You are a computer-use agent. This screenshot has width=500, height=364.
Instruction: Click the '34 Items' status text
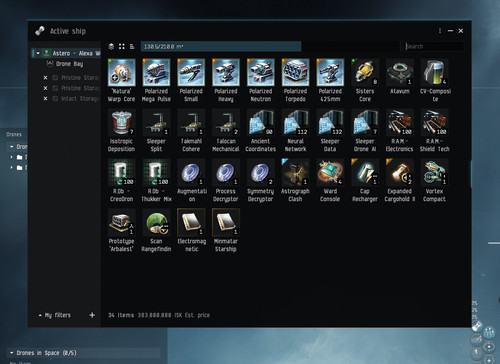click(x=121, y=315)
